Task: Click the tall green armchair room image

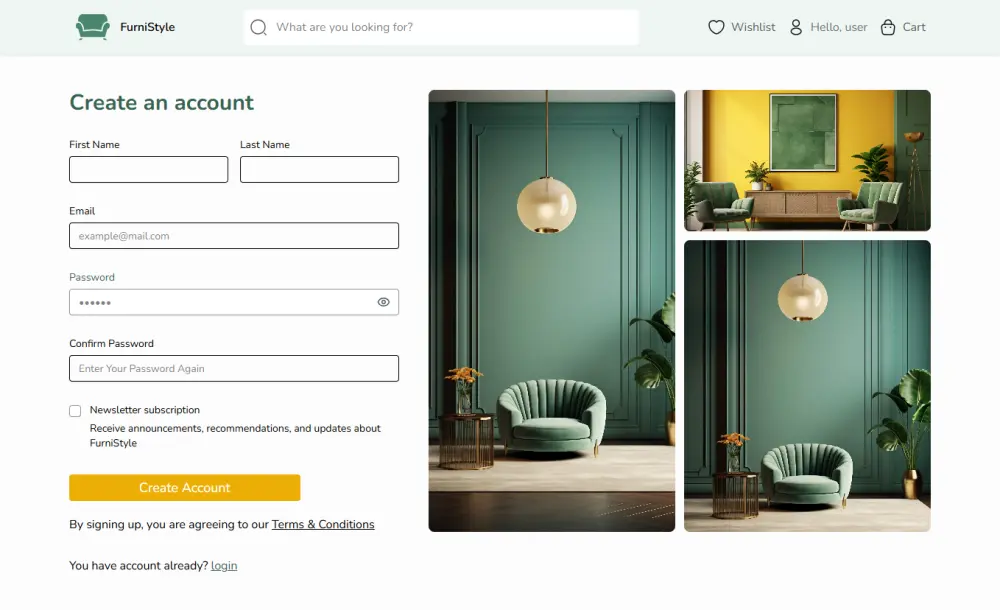Action: (x=552, y=311)
